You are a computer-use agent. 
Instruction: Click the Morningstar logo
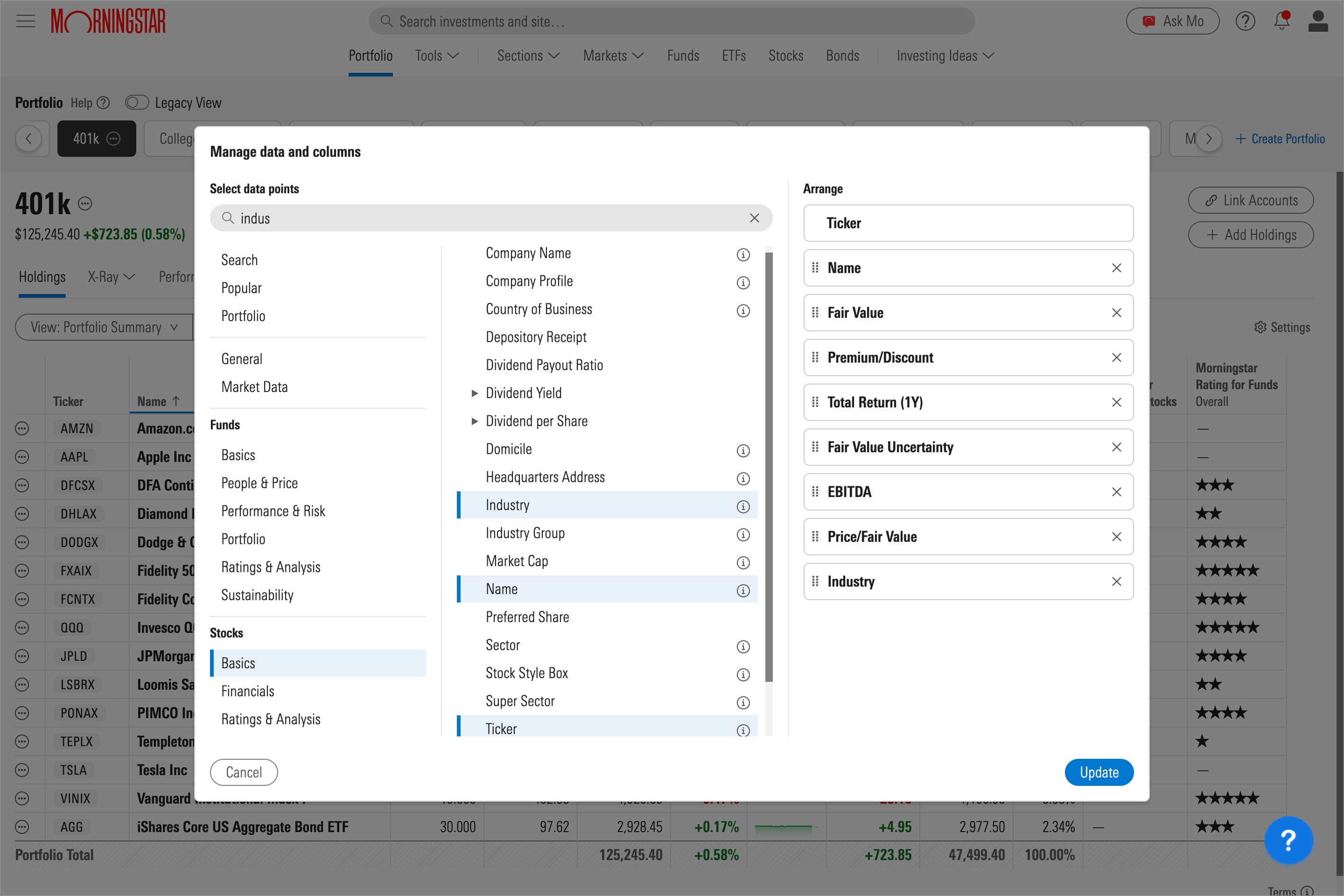coord(108,22)
